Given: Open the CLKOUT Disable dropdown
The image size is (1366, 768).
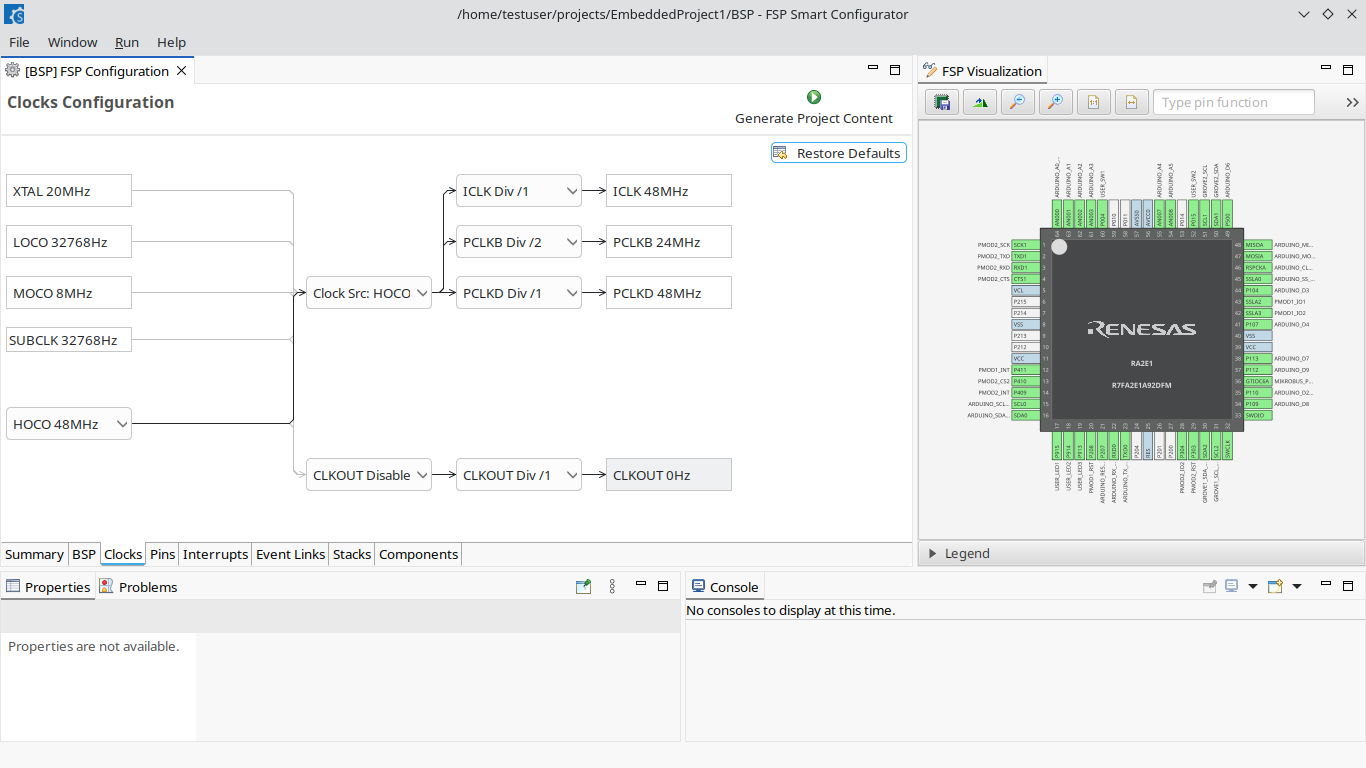Looking at the screenshot, I should click(369, 475).
